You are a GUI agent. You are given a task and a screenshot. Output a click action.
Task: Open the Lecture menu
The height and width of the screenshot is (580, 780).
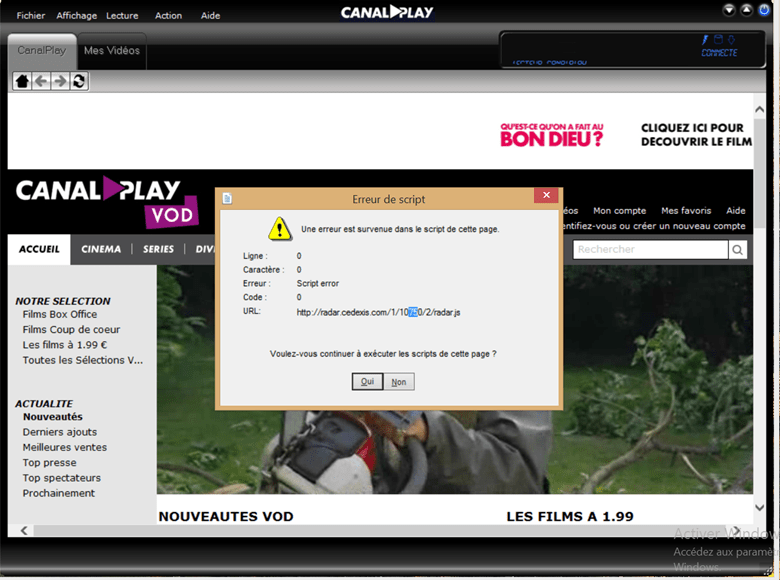click(x=122, y=16)
